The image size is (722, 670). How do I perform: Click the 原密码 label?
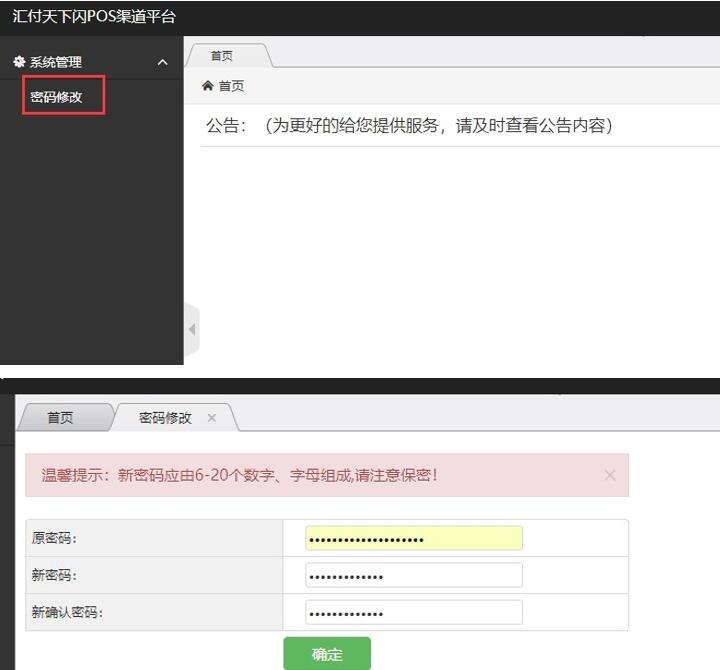pyautogui.click(x=54, y=538)
